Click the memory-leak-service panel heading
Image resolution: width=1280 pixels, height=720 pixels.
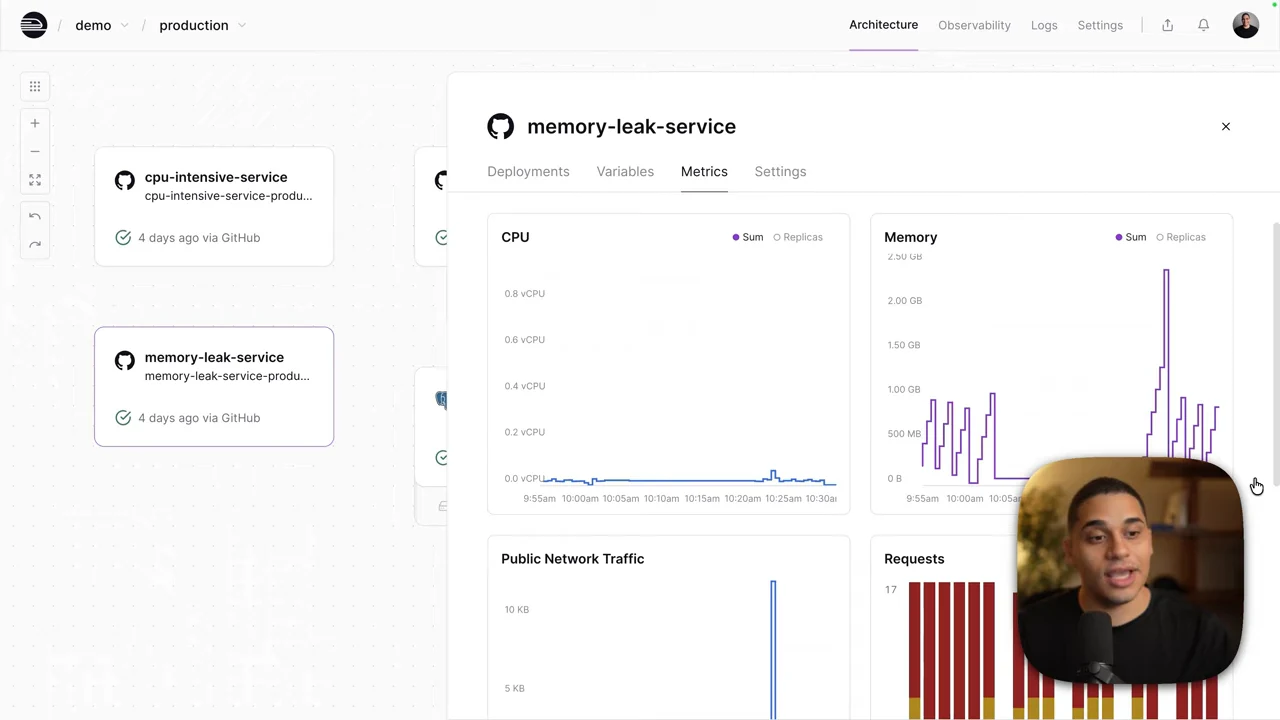631,126
